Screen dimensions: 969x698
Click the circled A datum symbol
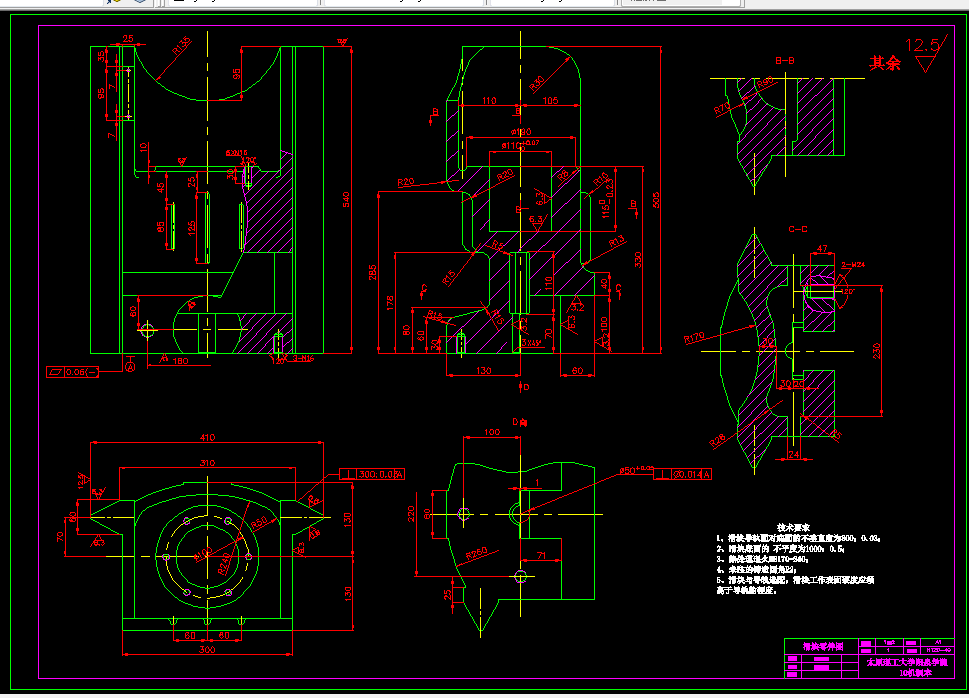point(130,367)
